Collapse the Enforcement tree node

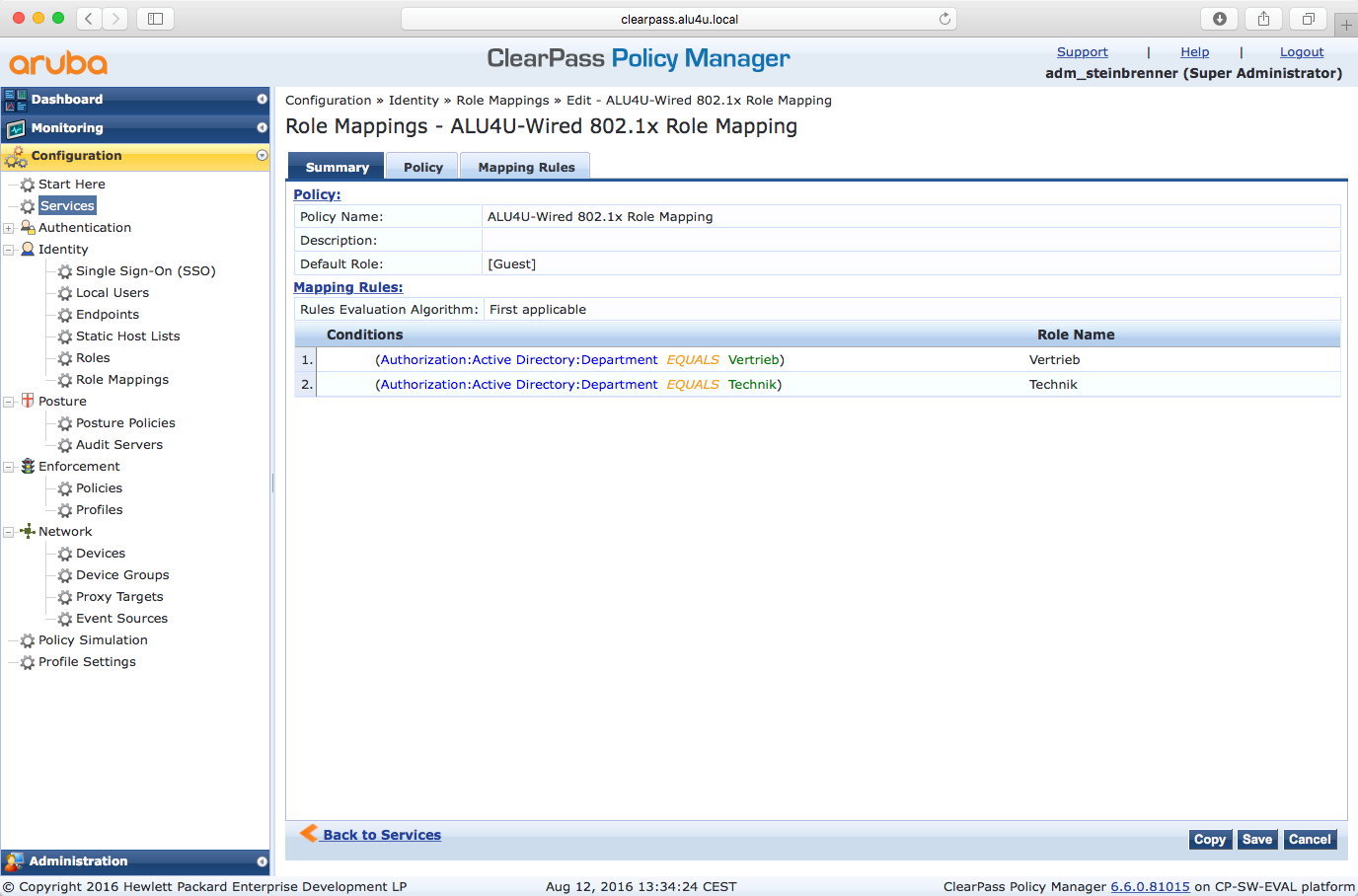point(9,467)
